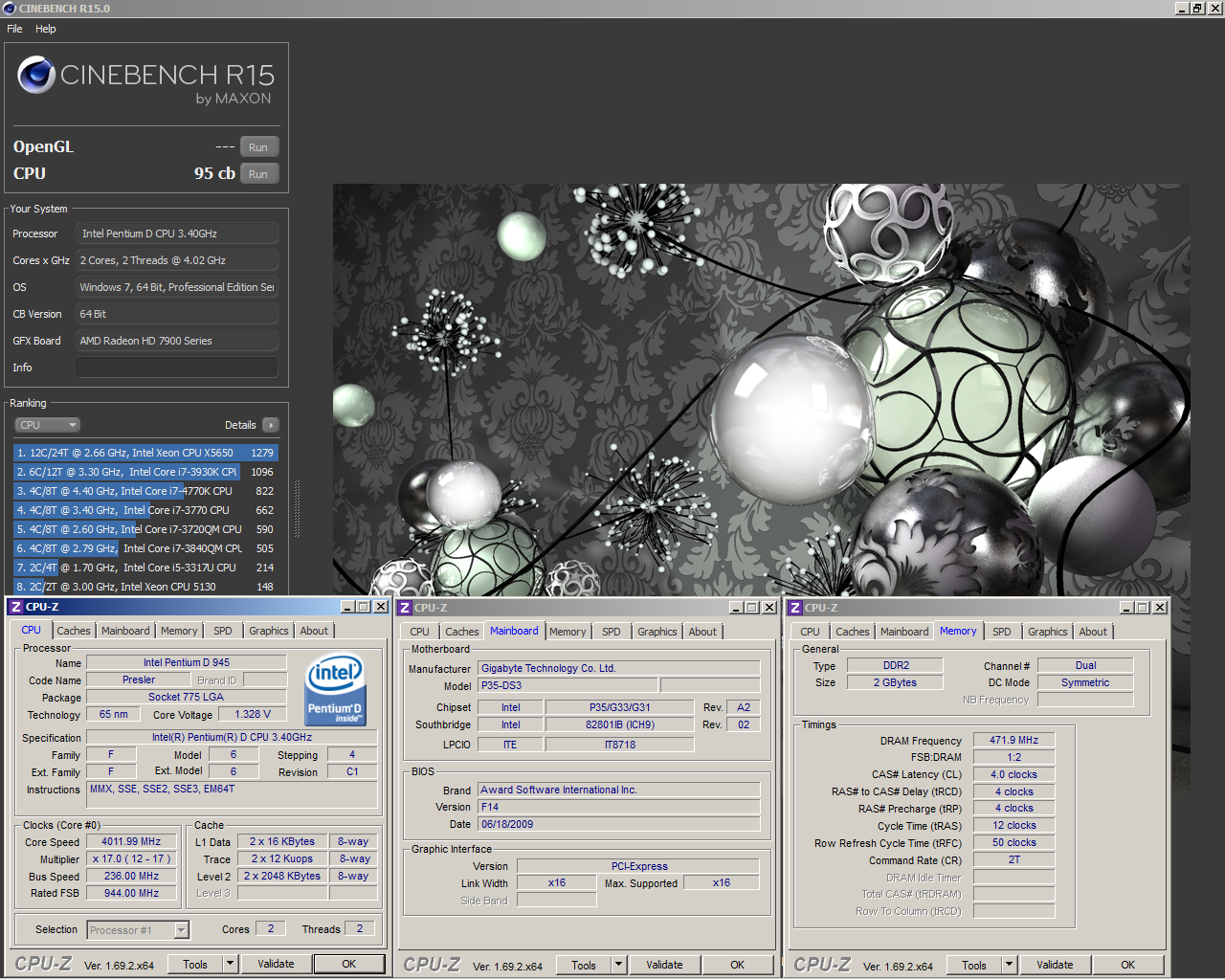This screenshot has height=980, width=1225.
Task: Switch to Mainboard tab in left CPU-Z
Action: [125, 631]
